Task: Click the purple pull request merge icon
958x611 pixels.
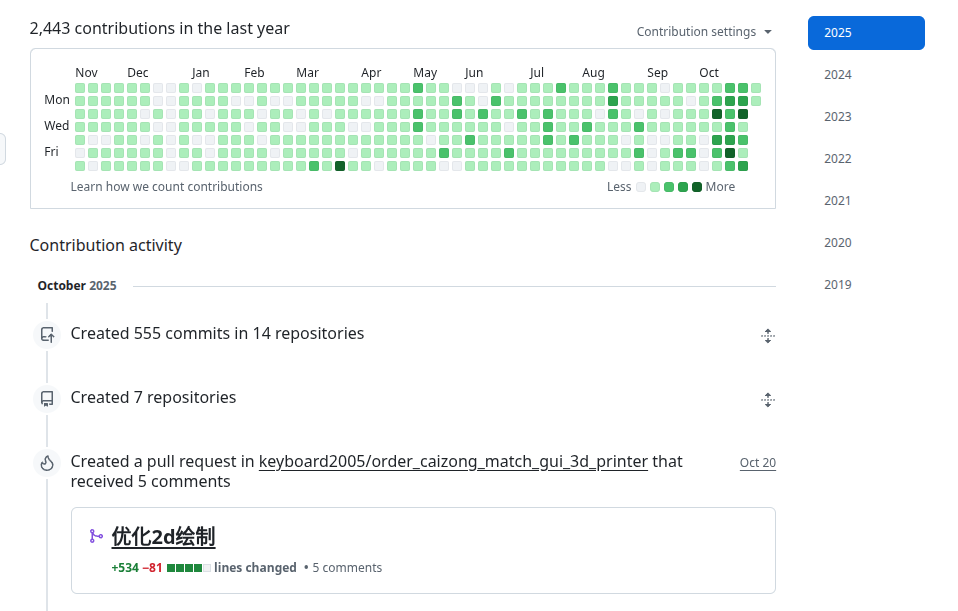Action: coord(96,537)
